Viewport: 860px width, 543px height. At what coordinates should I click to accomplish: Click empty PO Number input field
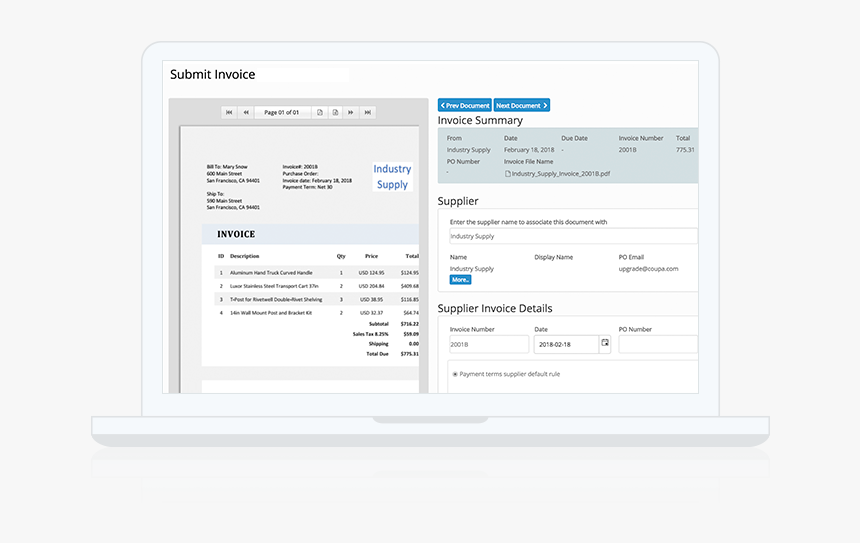658,344
